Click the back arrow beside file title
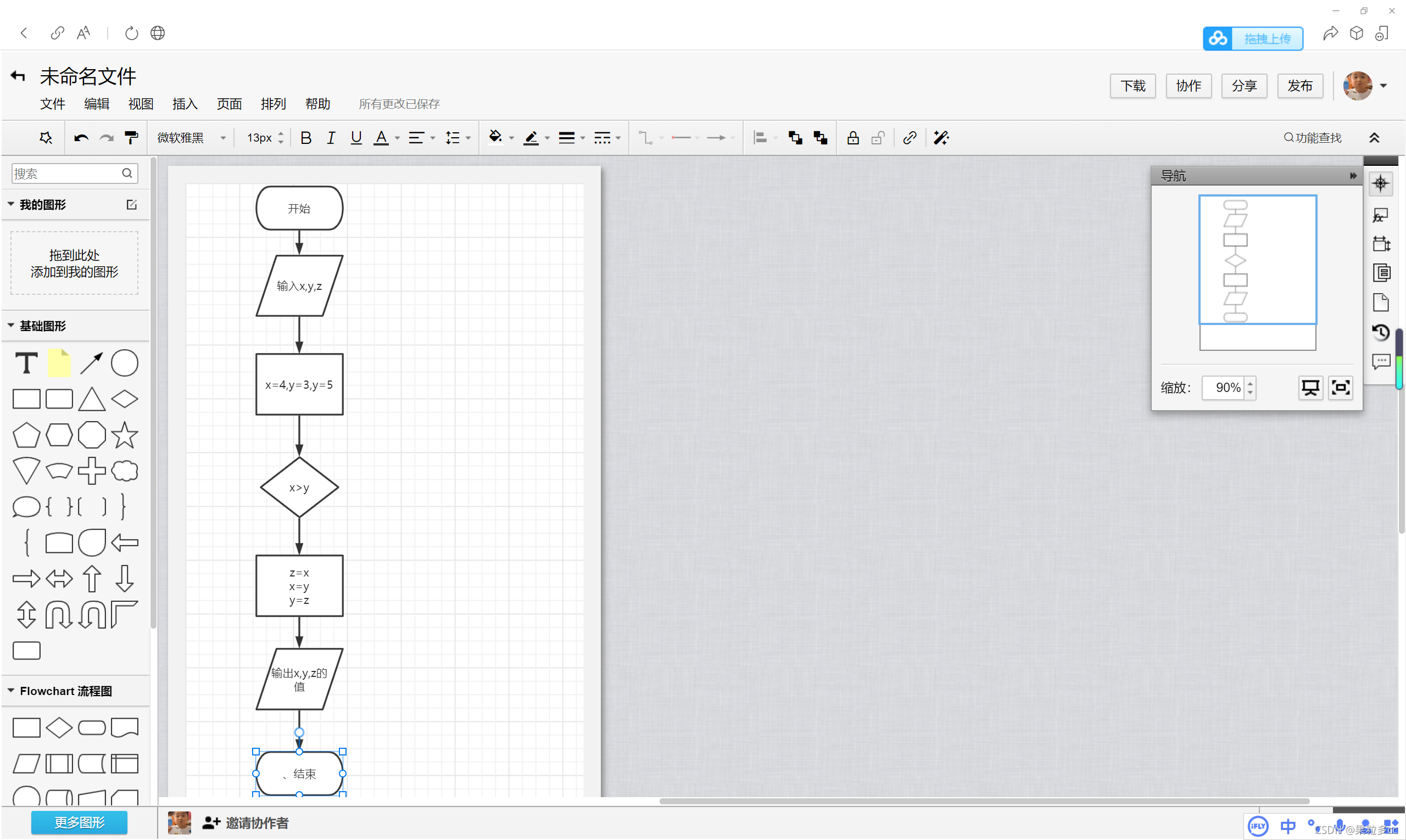 pos(18,76)
